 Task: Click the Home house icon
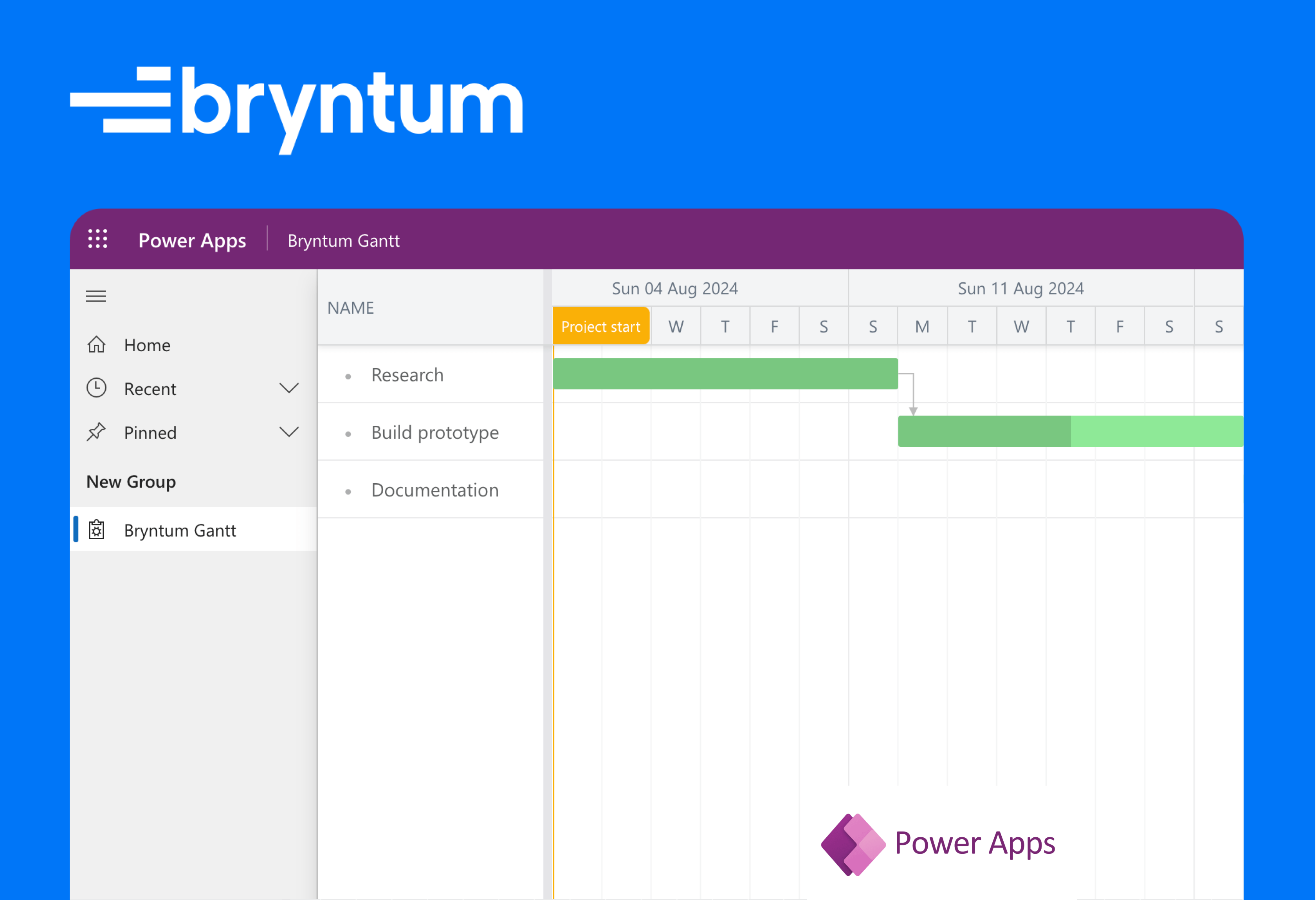point(96,344)
